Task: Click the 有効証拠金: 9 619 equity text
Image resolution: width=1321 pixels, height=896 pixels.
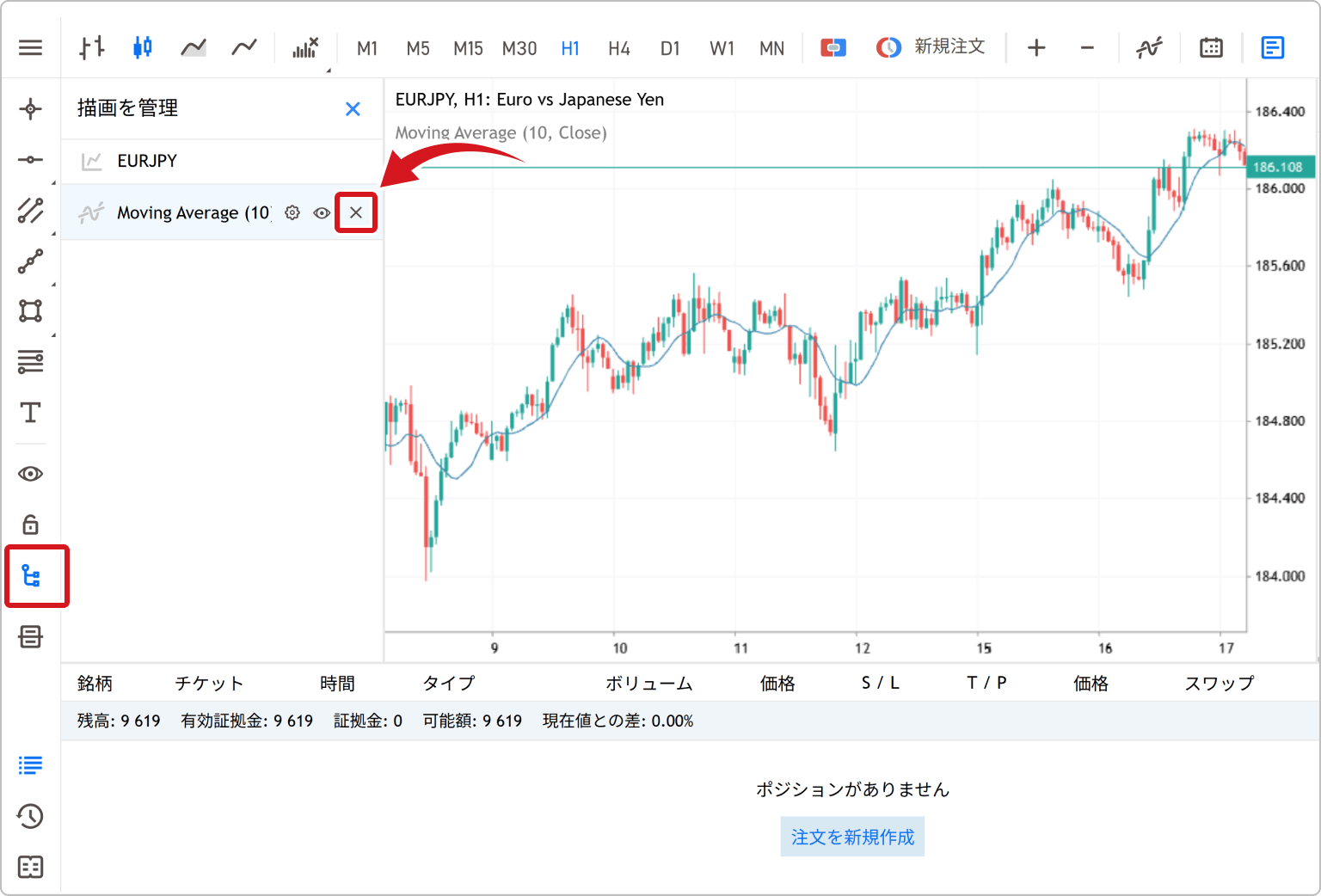Action: tap(247, 721)
